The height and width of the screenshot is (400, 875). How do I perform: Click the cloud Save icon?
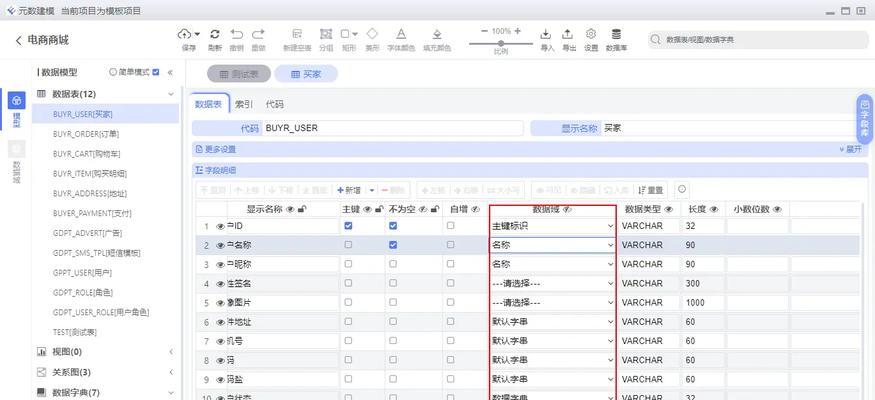tap(186, 35)
